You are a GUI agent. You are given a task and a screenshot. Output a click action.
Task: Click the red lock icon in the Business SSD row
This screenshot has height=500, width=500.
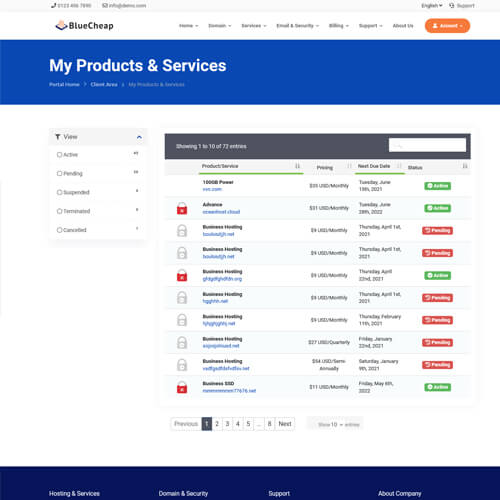click(182, 387)
